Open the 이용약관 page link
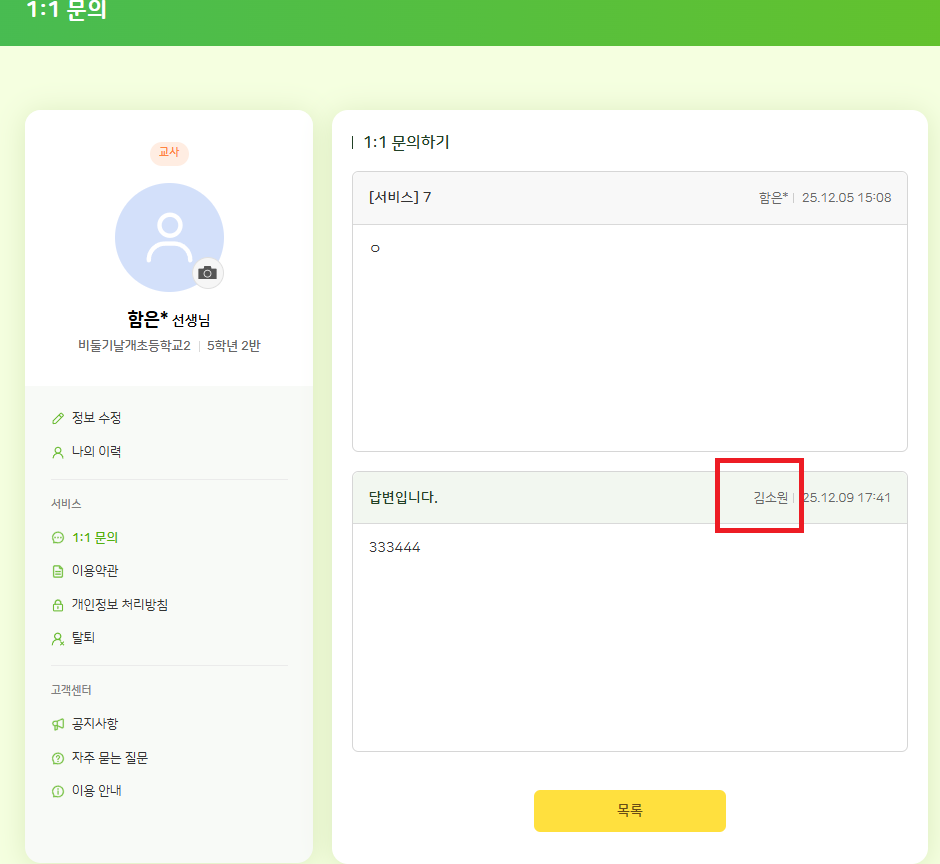Screen dimensions: 940x864 96,572
